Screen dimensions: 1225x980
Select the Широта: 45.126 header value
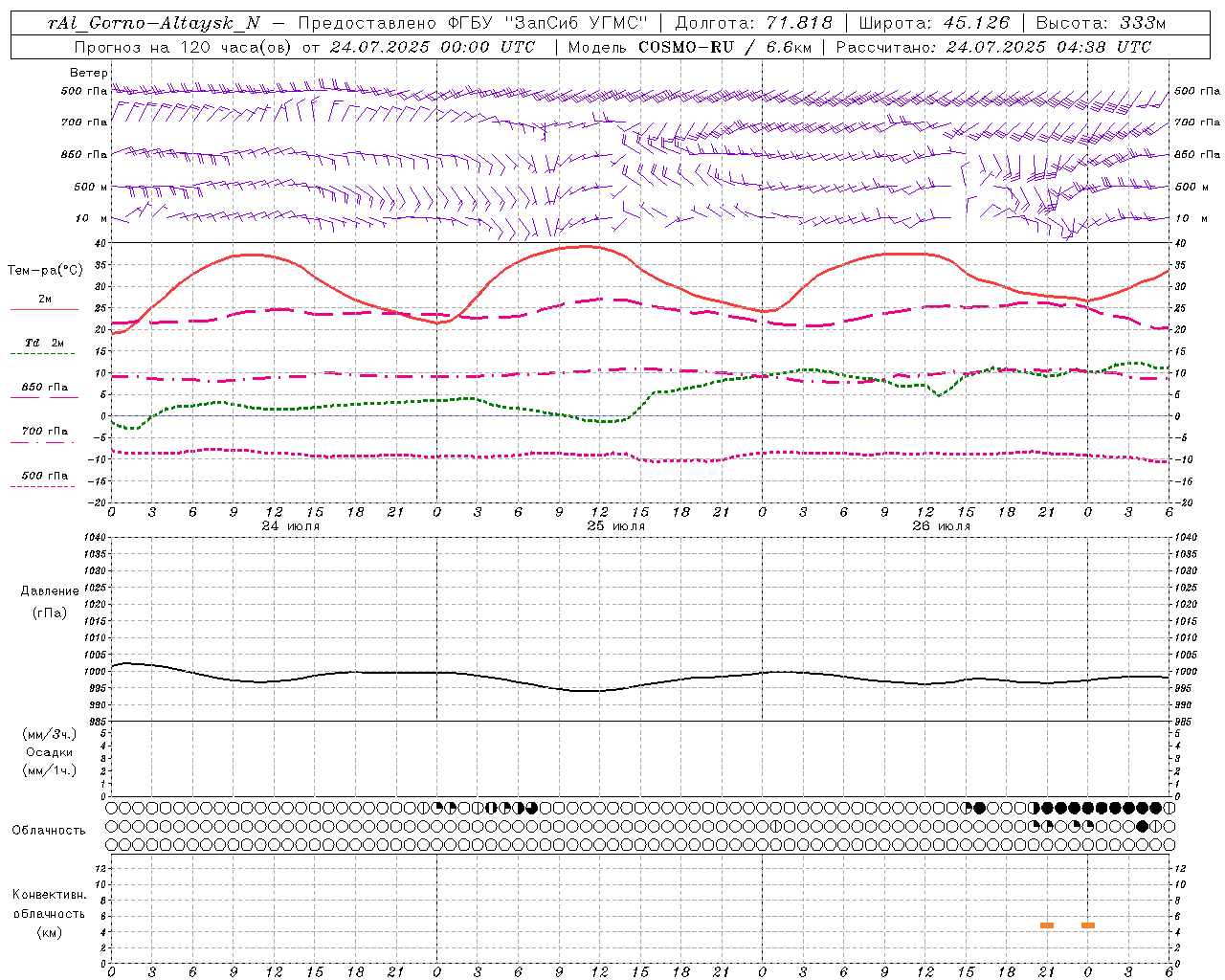point(934,23)
